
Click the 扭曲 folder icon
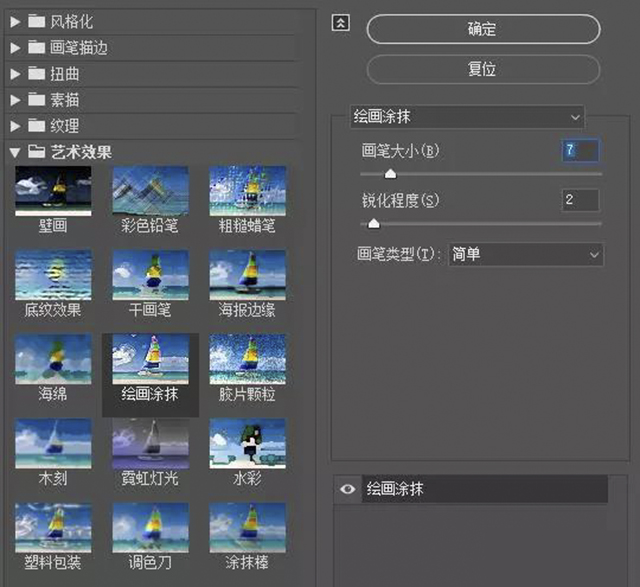pyautogui.click(x=36, y=73)
